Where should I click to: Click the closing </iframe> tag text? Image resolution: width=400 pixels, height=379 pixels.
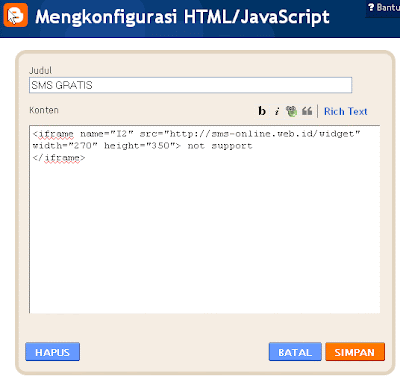[x=59, y=158]
